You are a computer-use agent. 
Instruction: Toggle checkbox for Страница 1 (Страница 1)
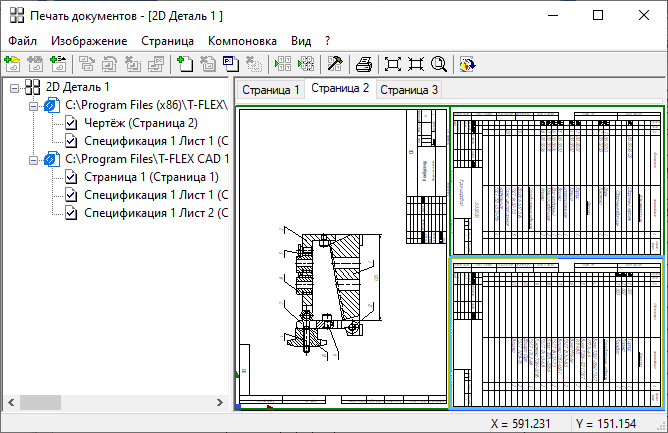pos(72,177)
